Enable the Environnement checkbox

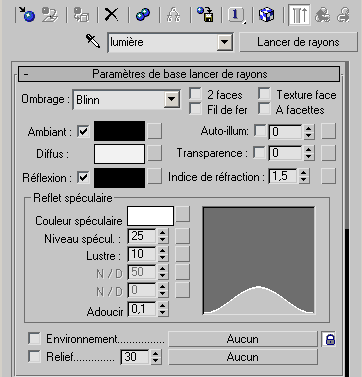click(34, 339)
